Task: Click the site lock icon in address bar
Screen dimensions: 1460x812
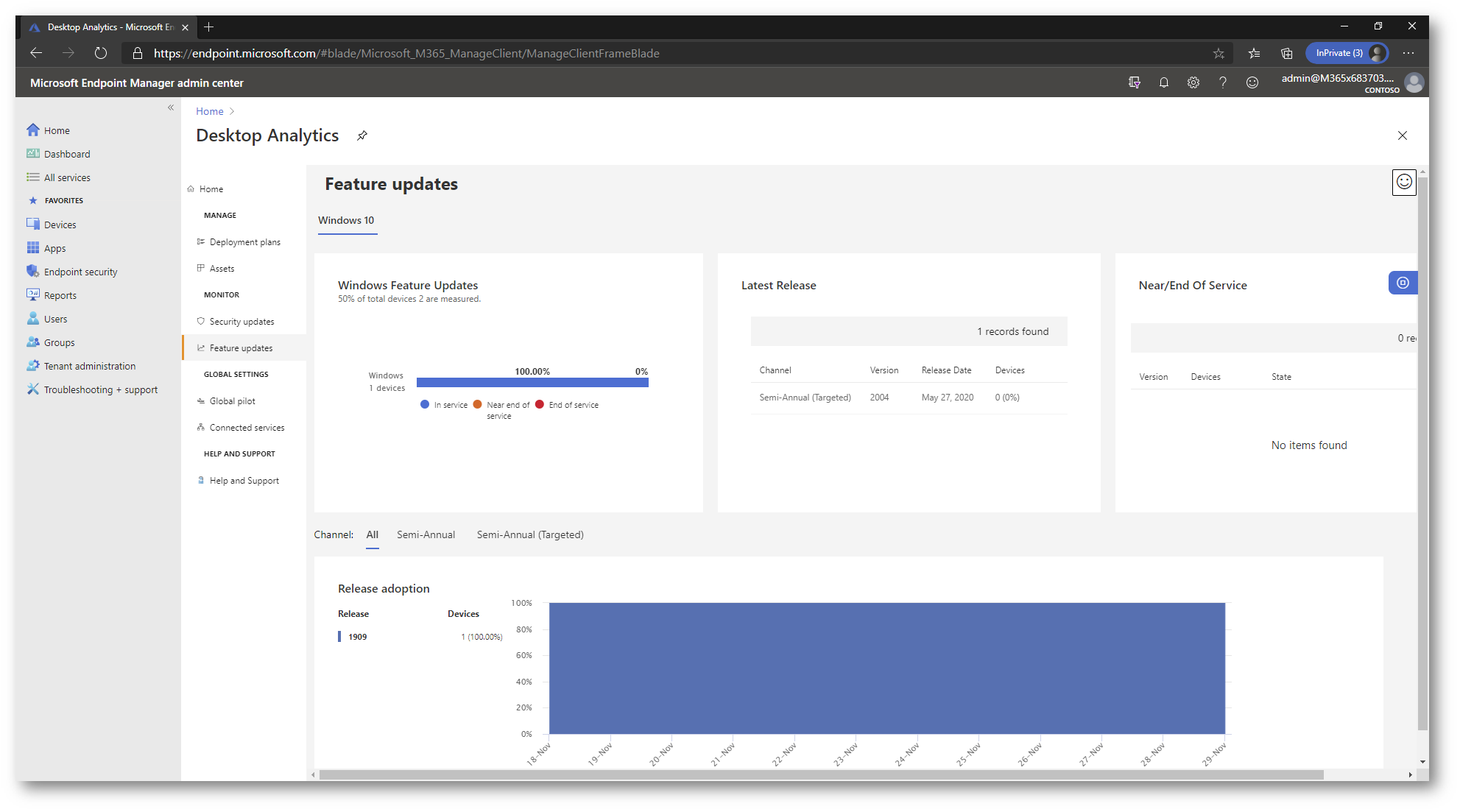Action: click(x=138, y=53)
